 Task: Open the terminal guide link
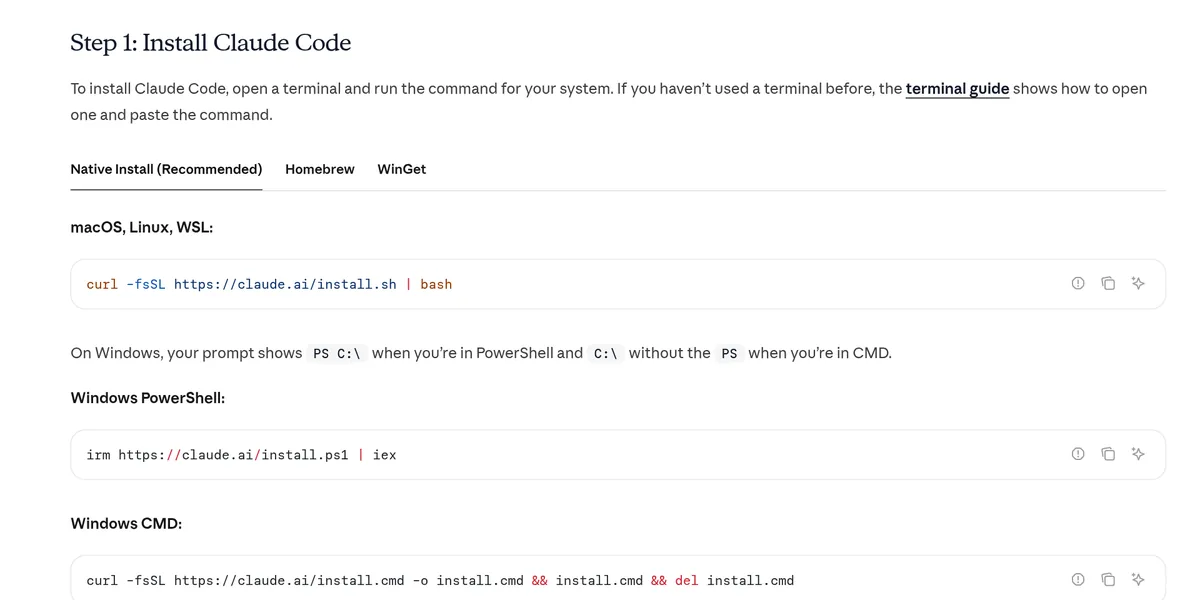click(x=957, y=89)
